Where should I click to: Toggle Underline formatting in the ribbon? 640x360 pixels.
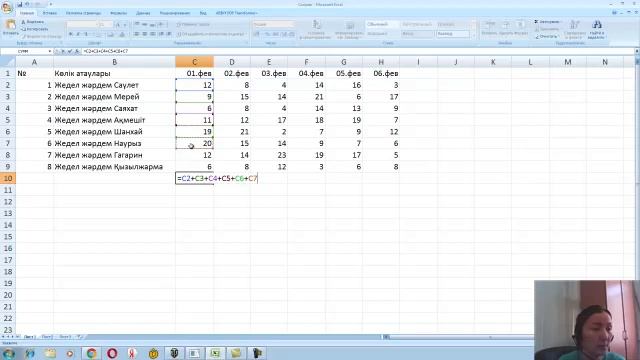pyautogui.click(x=86, y=34)
